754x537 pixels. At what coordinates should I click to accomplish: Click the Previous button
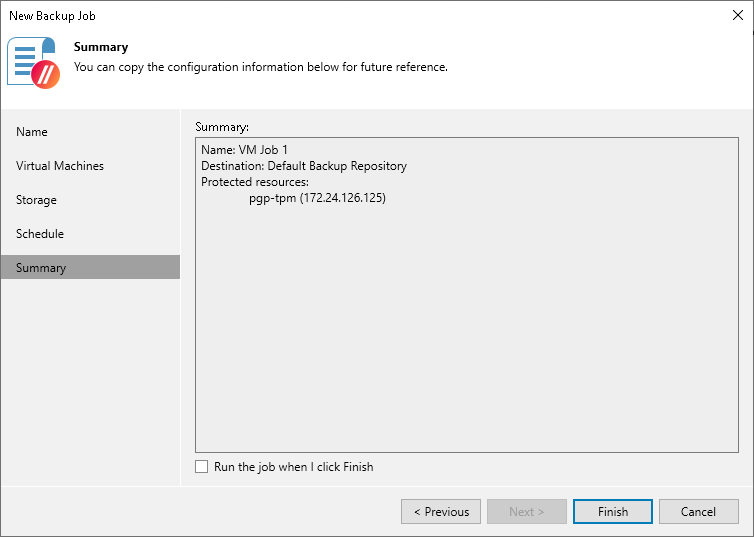(441, 512)
